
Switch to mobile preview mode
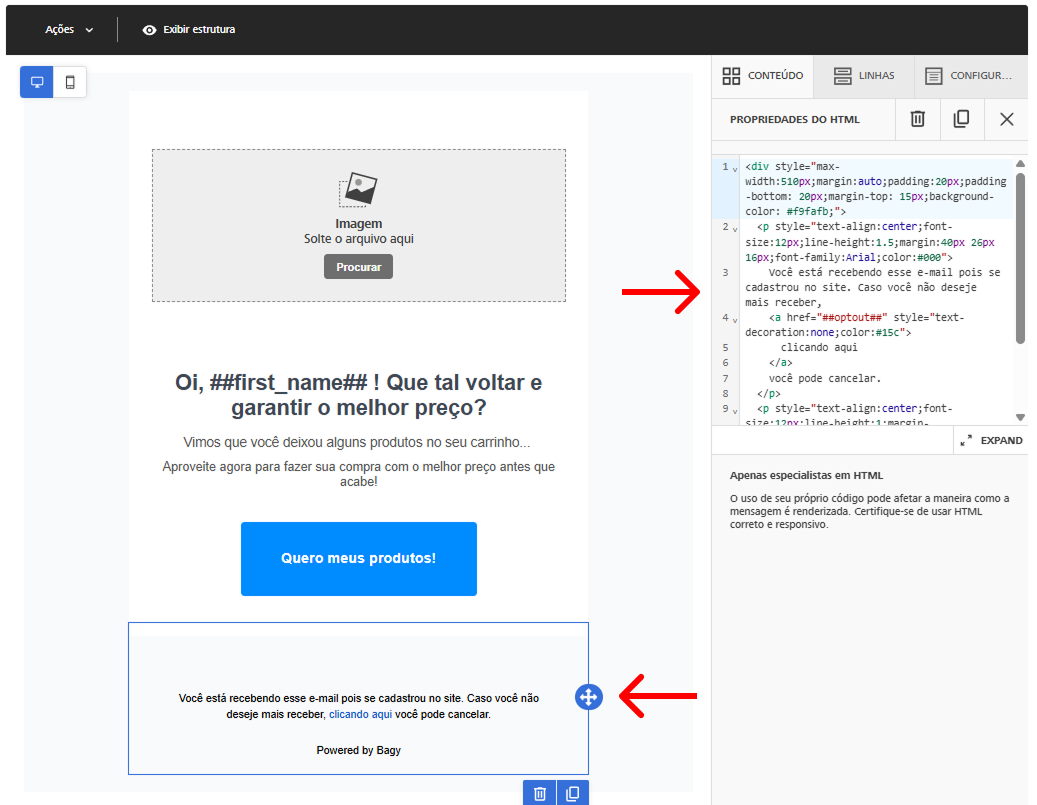(70, 82)
